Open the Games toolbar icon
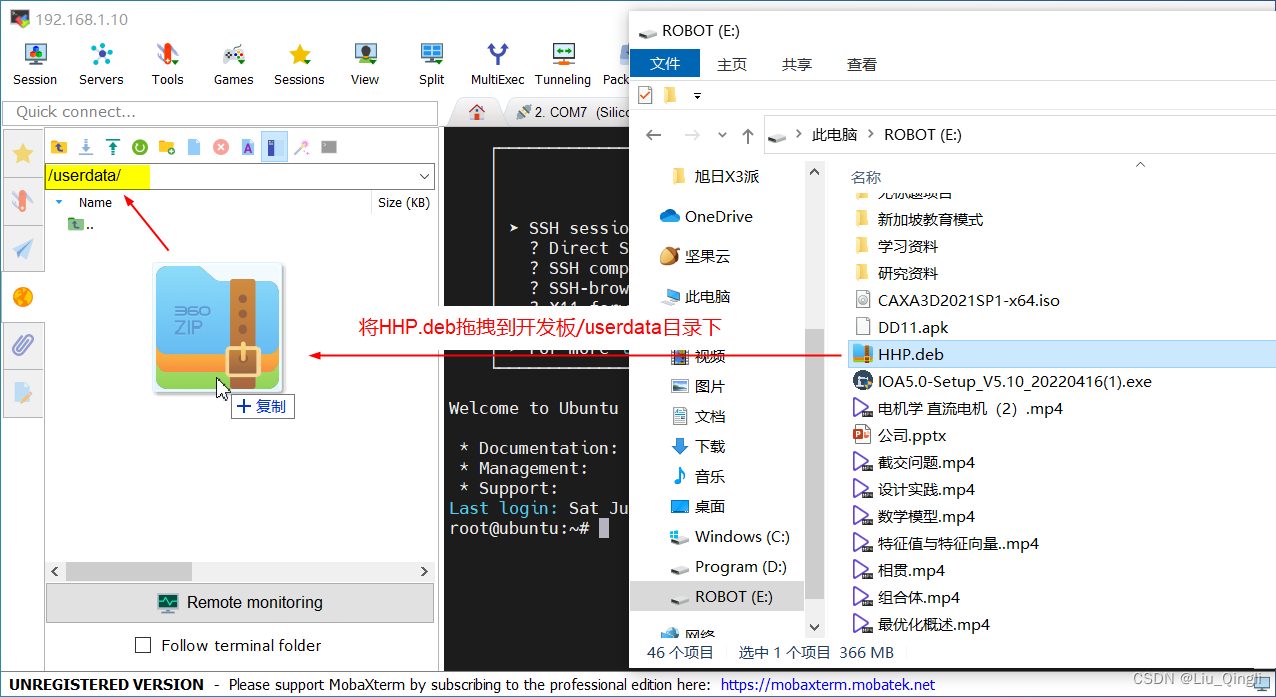 pyautogui.click(x=233, y=64)
